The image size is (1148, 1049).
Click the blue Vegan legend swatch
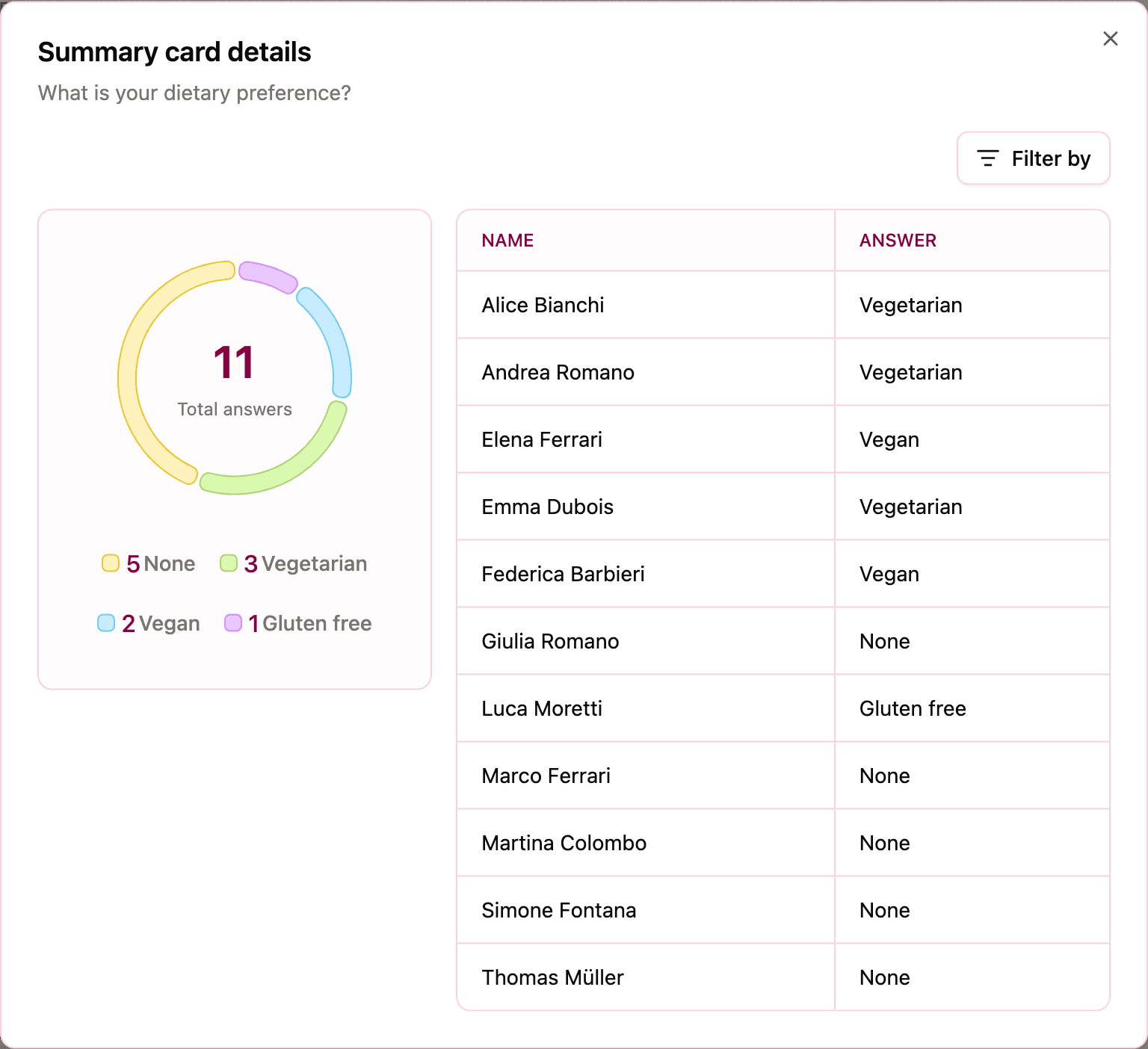[106, 623]
